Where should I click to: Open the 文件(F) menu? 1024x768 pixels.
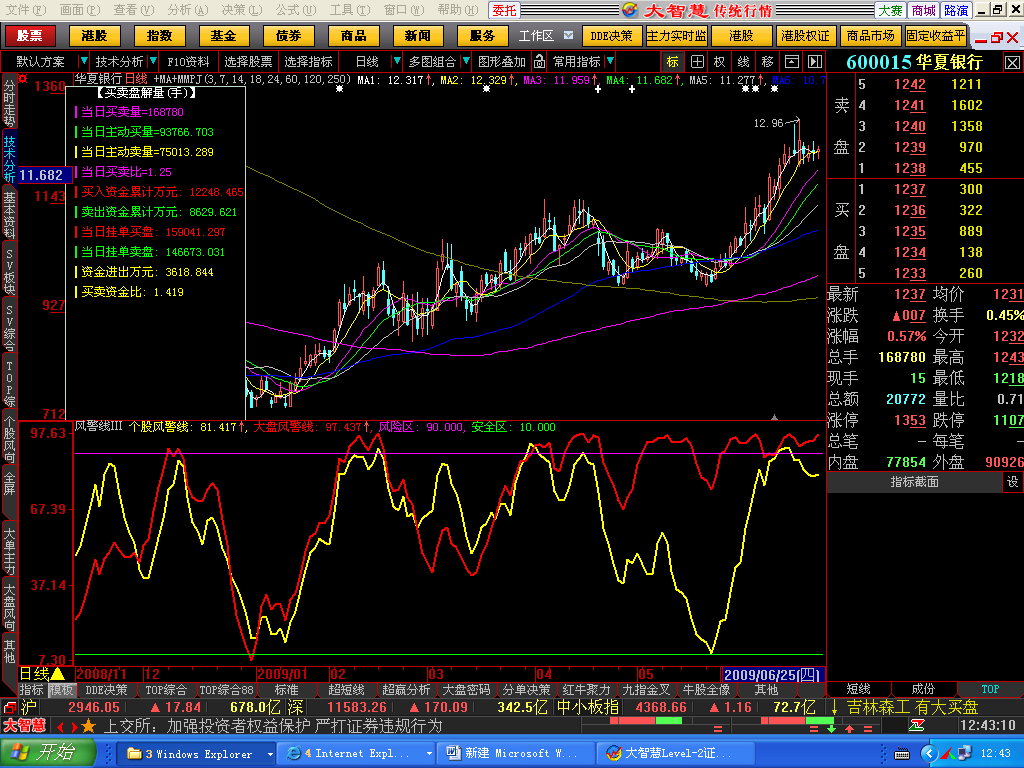tap(25, 10)
